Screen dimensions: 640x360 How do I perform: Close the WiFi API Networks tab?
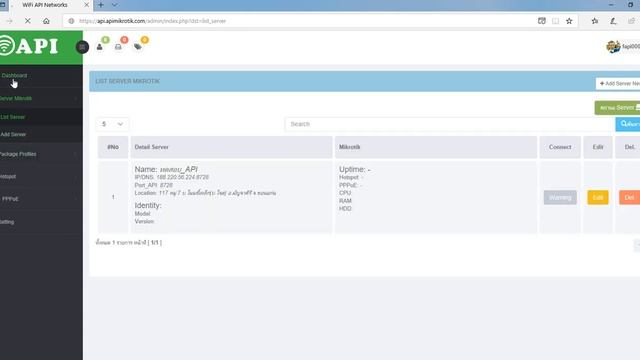[87, 5]
